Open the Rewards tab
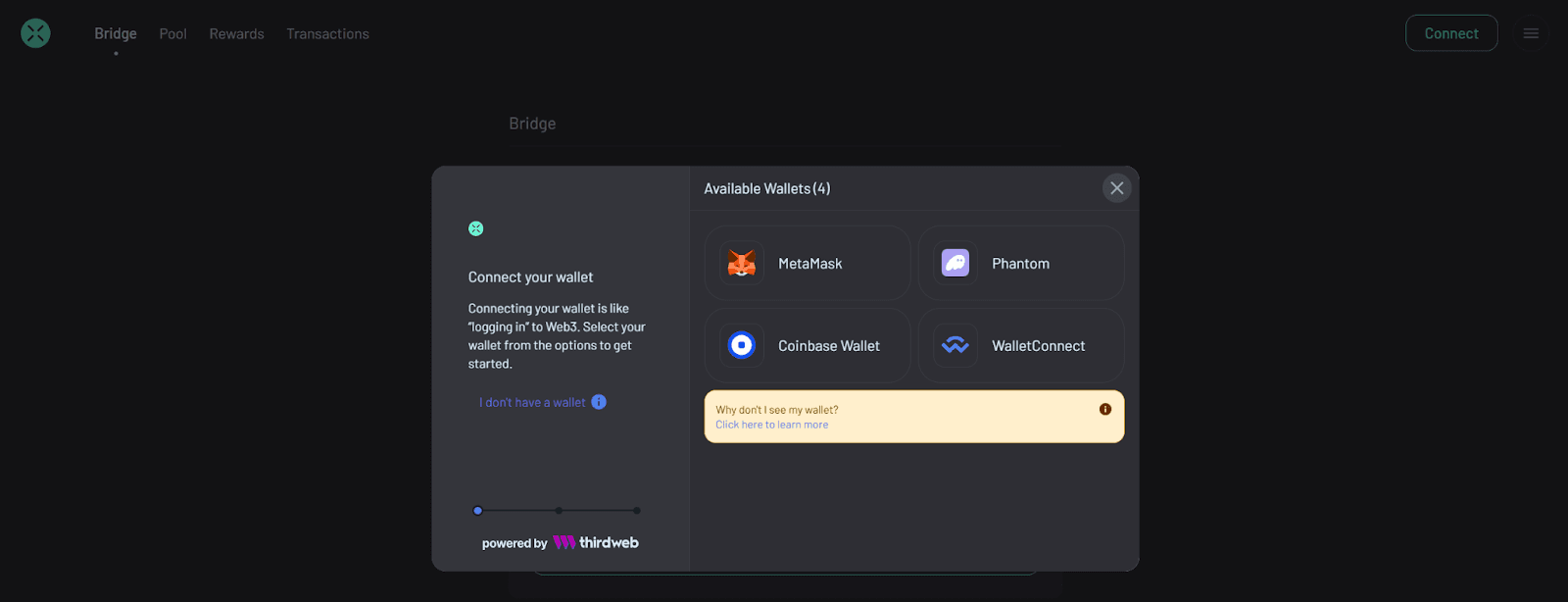The width and height of the screenshot is (1568, 602). [236, 33]
